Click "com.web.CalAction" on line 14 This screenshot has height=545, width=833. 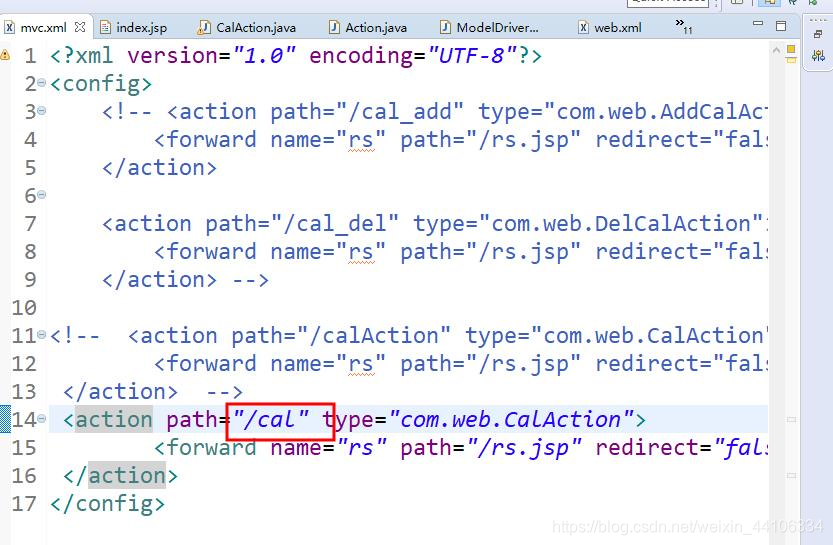point(511,420)
